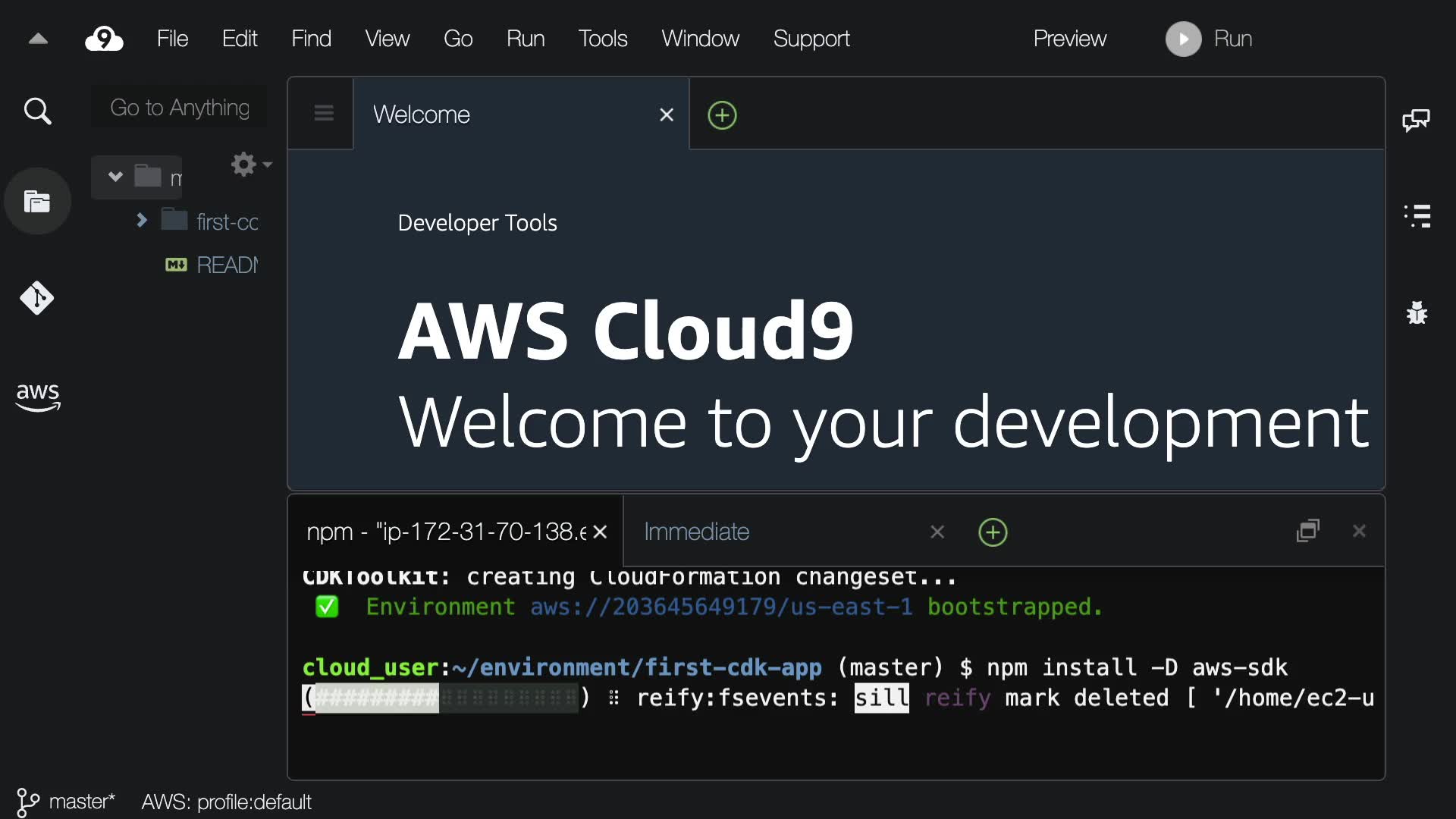This screenshot has height=819, width=1456.
Task: Collapse the root environment folder
Action: tap(115, 177)
